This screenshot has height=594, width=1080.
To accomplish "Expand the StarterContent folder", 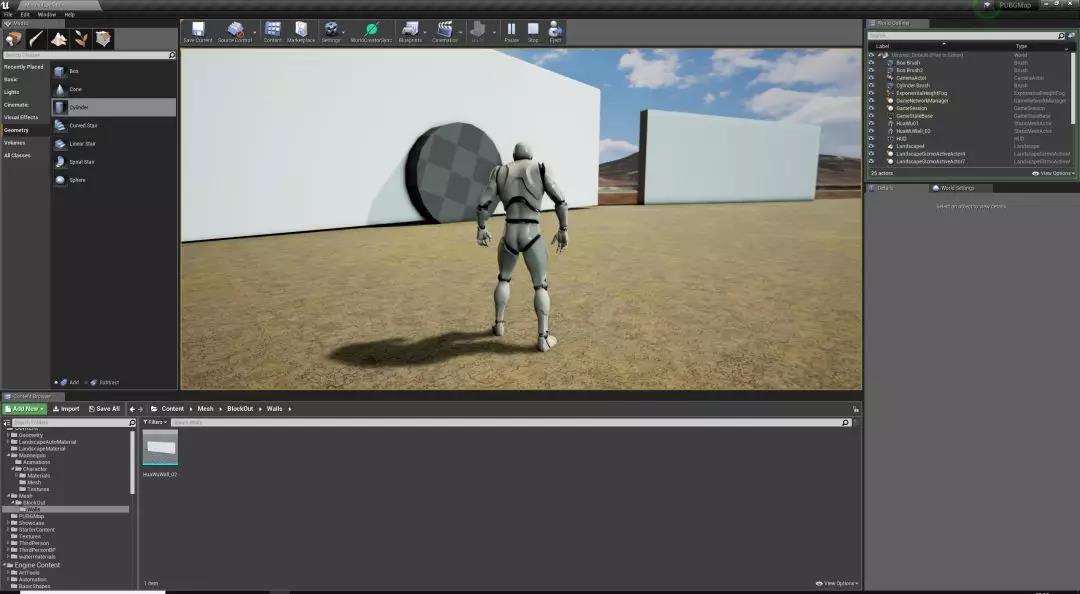I will click(x=8, y=530).
